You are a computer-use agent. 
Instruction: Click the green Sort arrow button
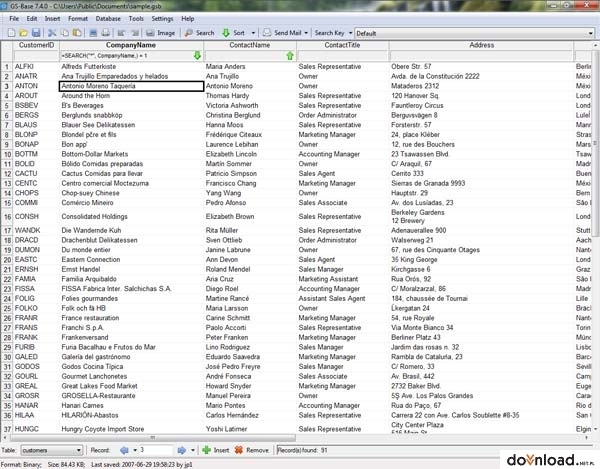(x=233, y=33)
